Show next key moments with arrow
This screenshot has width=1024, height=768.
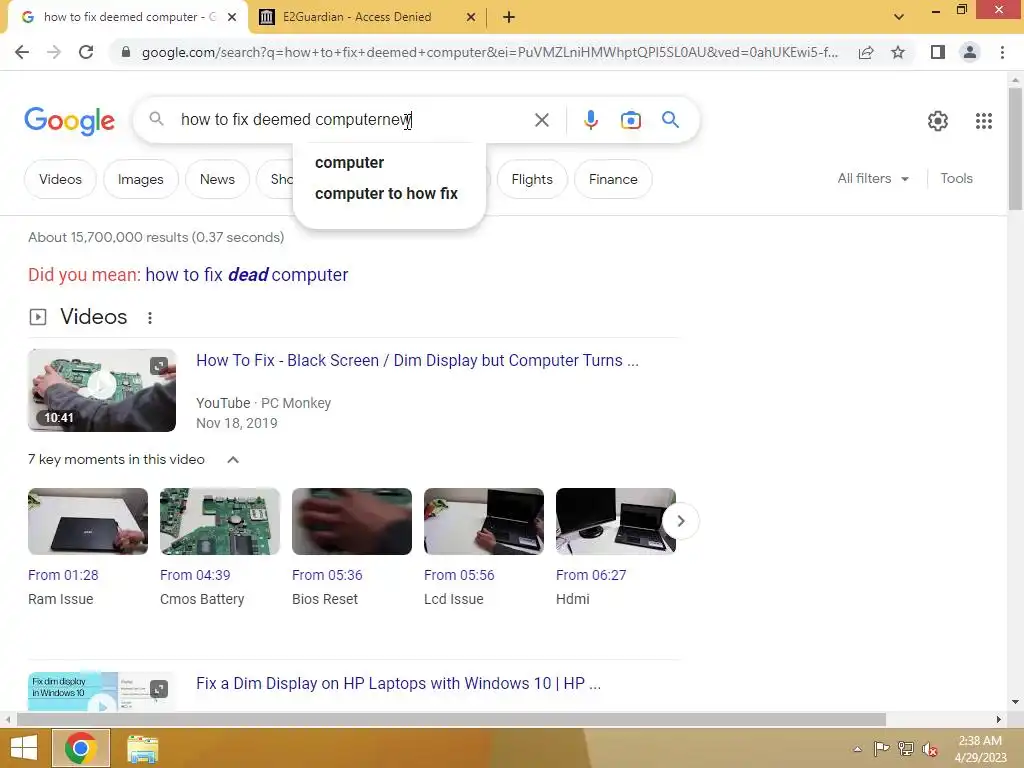click(x=680, y=521)
